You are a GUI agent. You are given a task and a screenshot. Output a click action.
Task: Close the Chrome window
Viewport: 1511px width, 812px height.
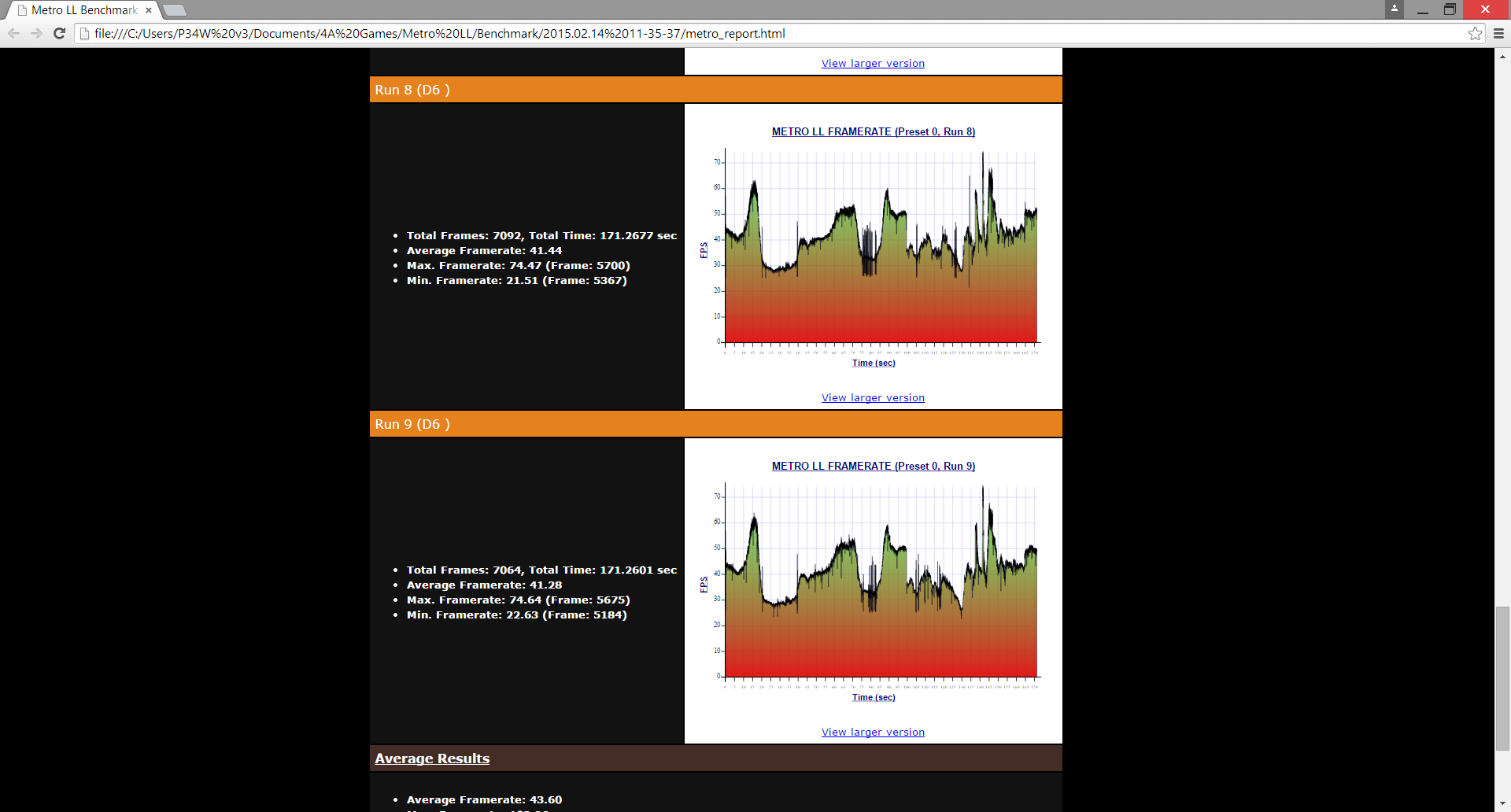1485,9
